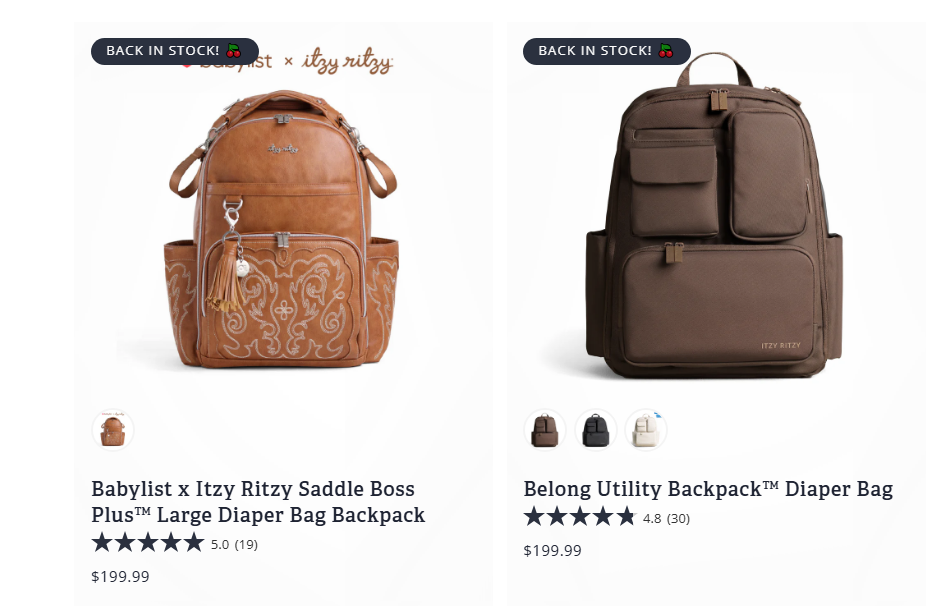Screen dimensions: 935x607
Task: Open the Saddle Boss Plus product image
Action: pyautogui.click(x=283, y=230)
